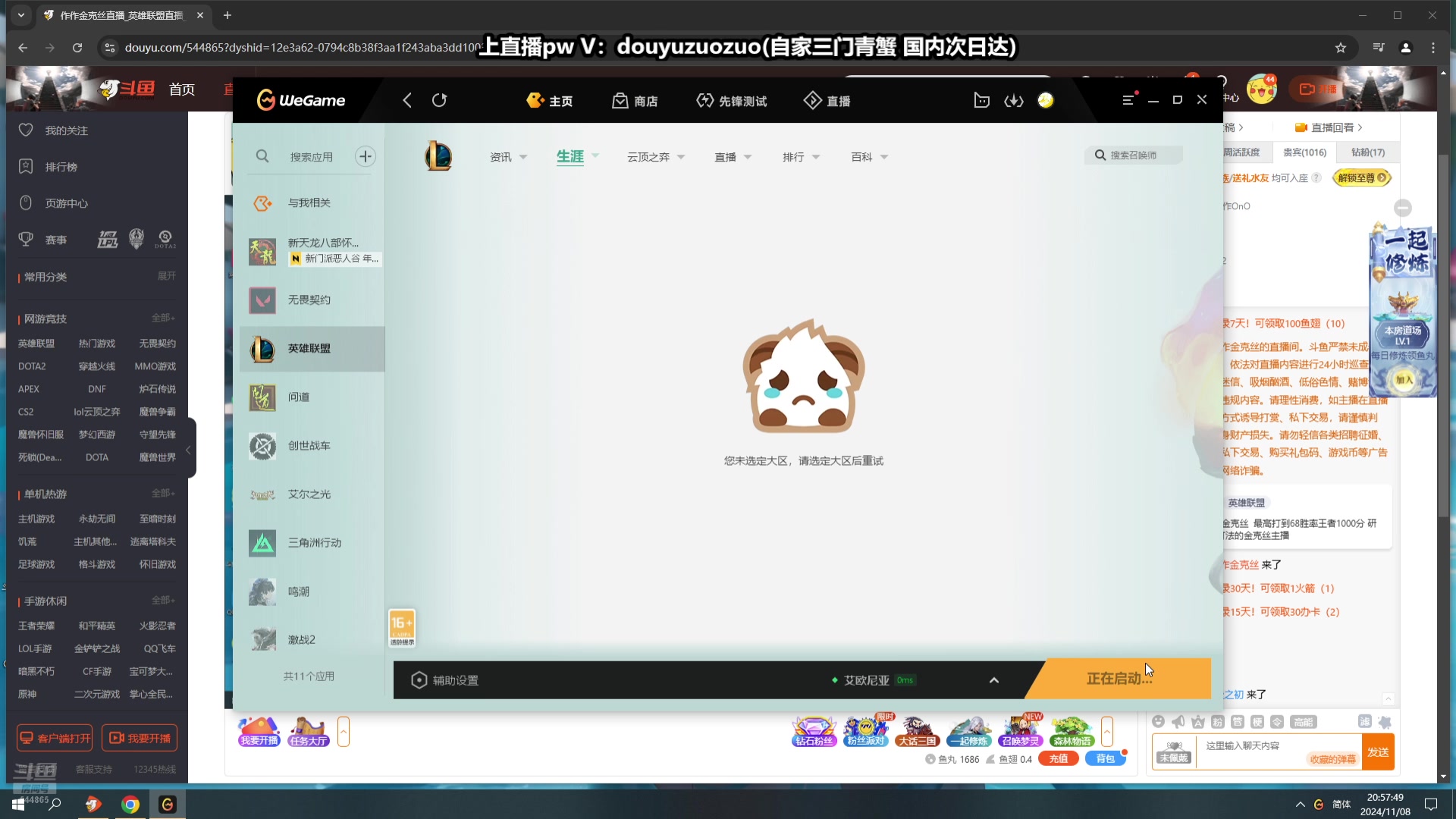
Task: Click 我要开播 sidebar button
Action: pos(140,738)
